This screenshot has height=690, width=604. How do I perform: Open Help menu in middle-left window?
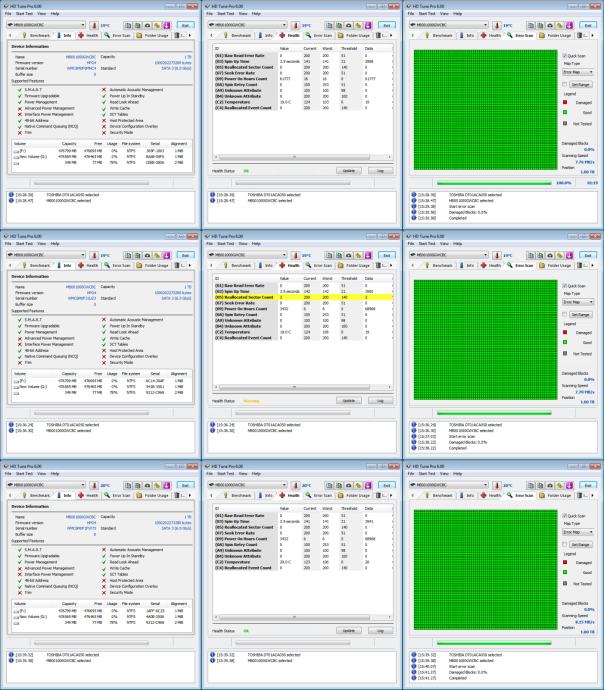click(x=55, y=244)
